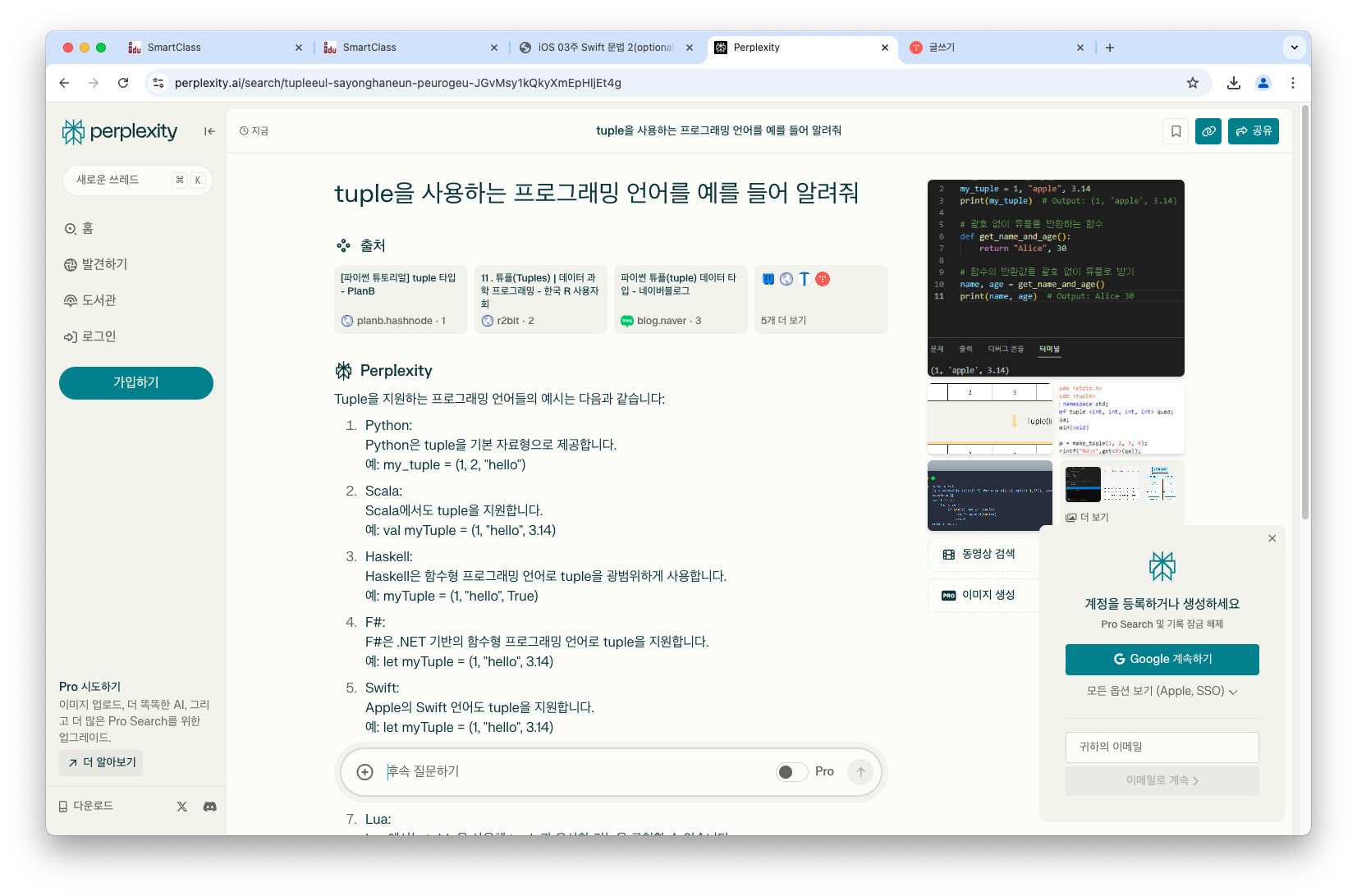This screenshot has height=896, width=1357.
Task: Start a 새로운 쓰레드
Action: tap(137, 181)
